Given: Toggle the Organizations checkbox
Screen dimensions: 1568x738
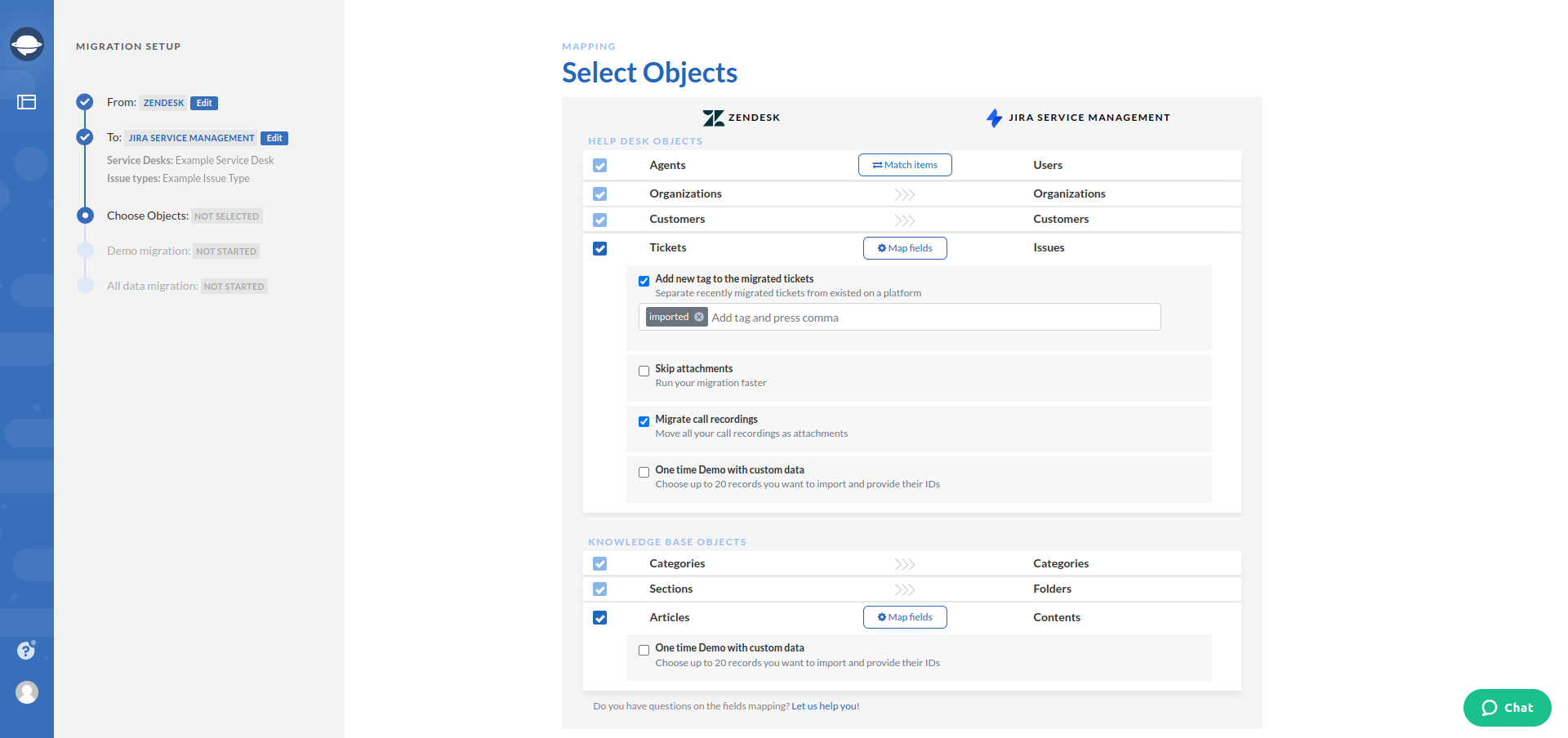Looking at the screenshot, I should [600, 194].
